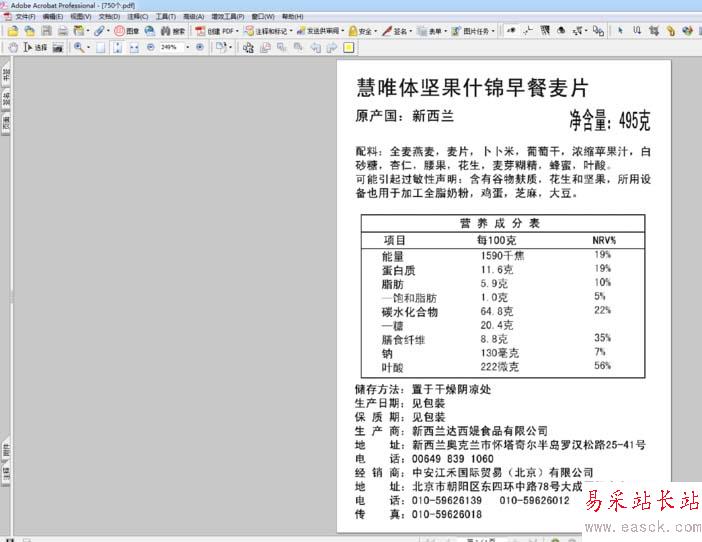Select the Crop tool icon

pyautogui.click(x=654, y=31)
